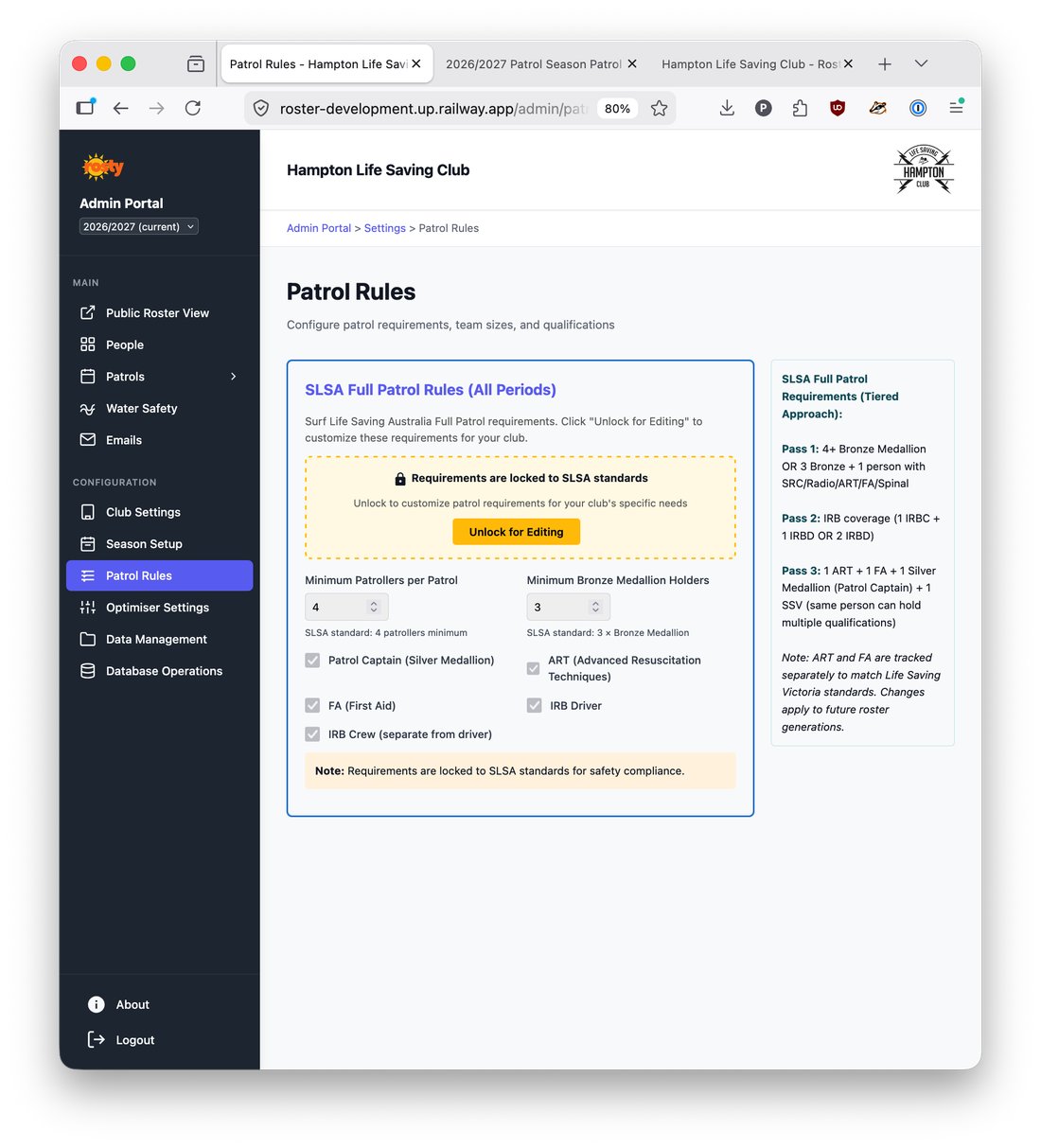This screenshot has height=1148, width=1041.
Task: Select the People grid icon in the sidebar
Action: [x=88, y=344]
